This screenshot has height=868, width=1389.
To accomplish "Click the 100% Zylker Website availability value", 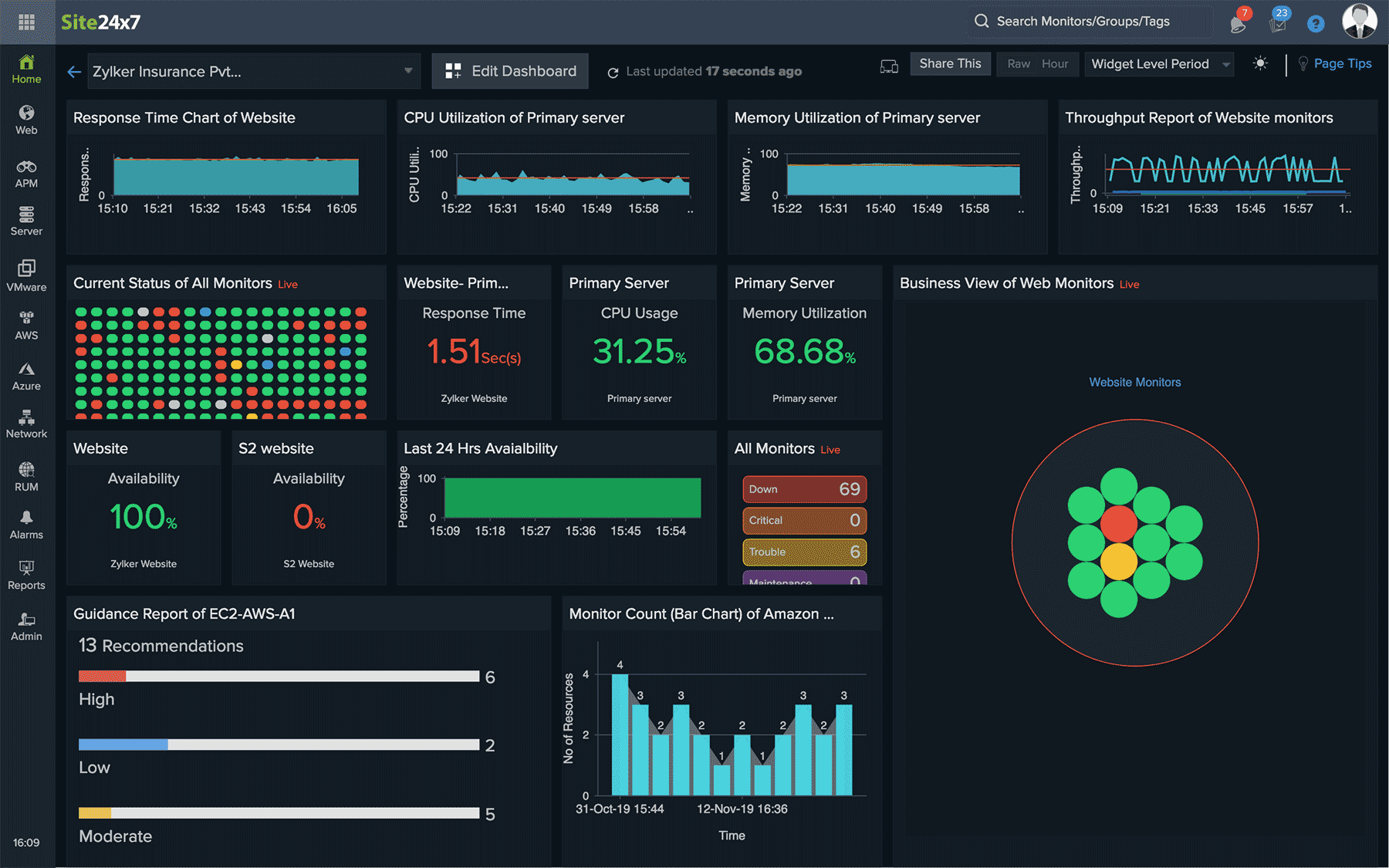I will tap(144, 518).
